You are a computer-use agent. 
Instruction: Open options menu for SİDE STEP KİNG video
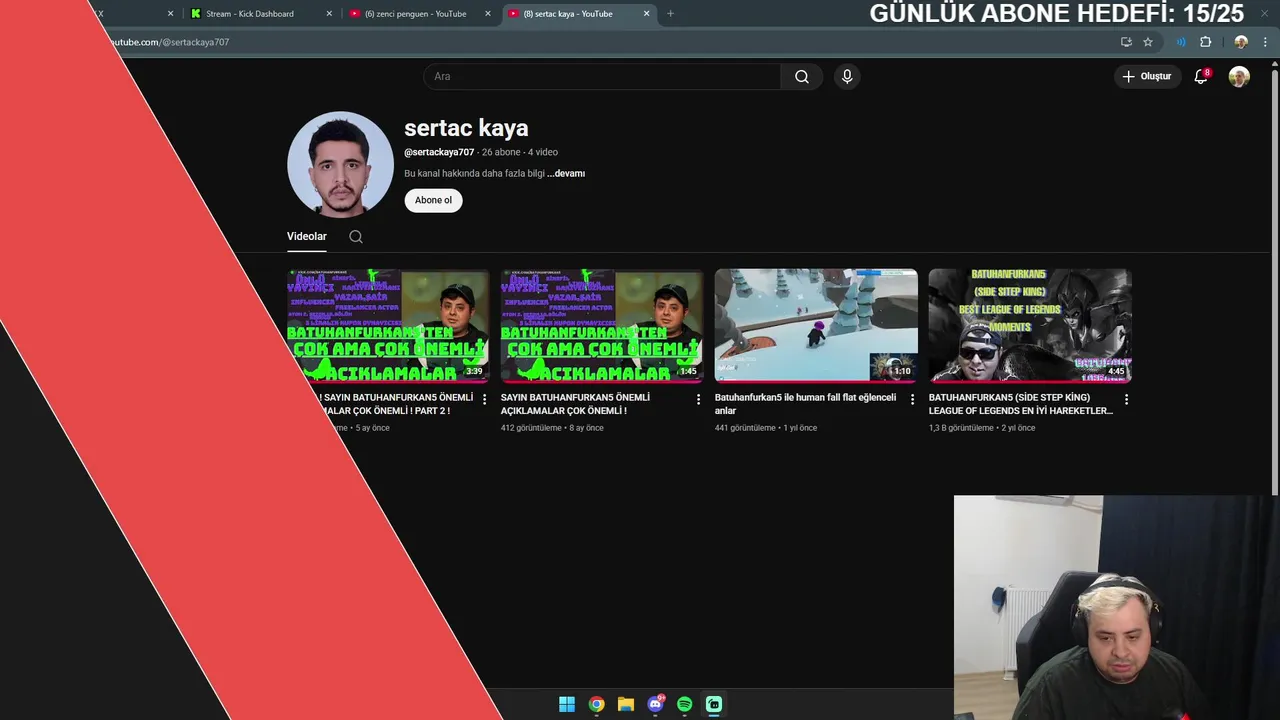1126,399
